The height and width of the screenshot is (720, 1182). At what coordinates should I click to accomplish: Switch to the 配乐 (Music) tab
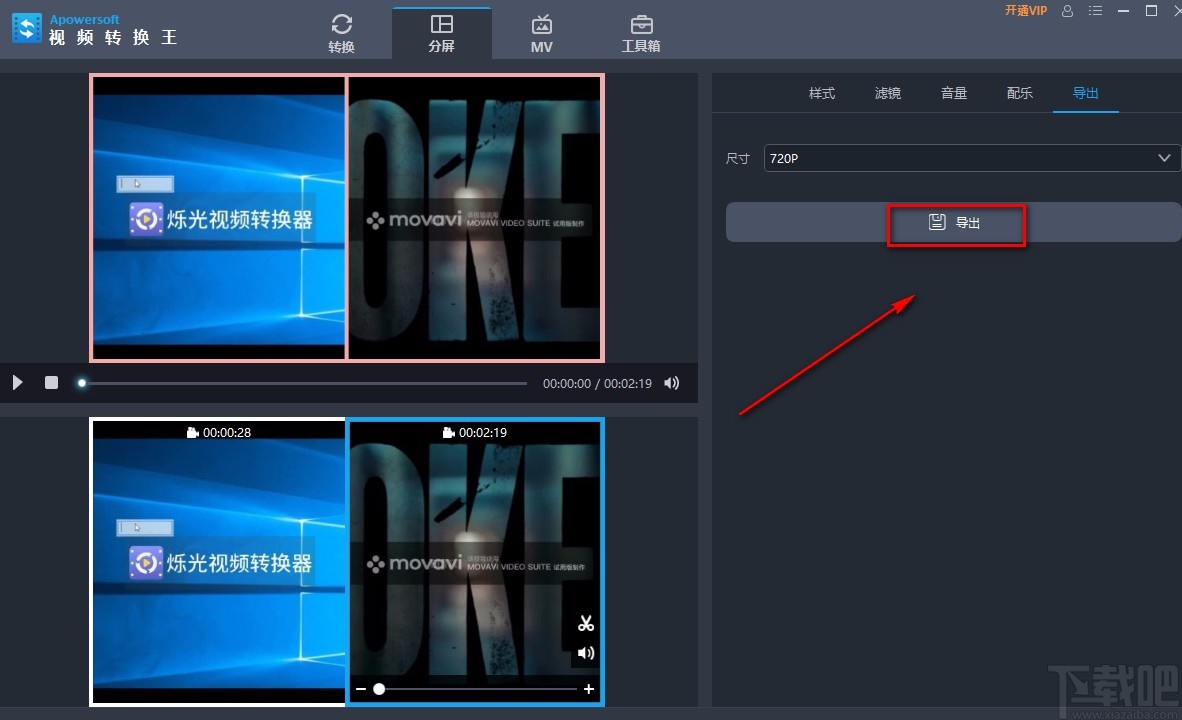(1019, 93)
